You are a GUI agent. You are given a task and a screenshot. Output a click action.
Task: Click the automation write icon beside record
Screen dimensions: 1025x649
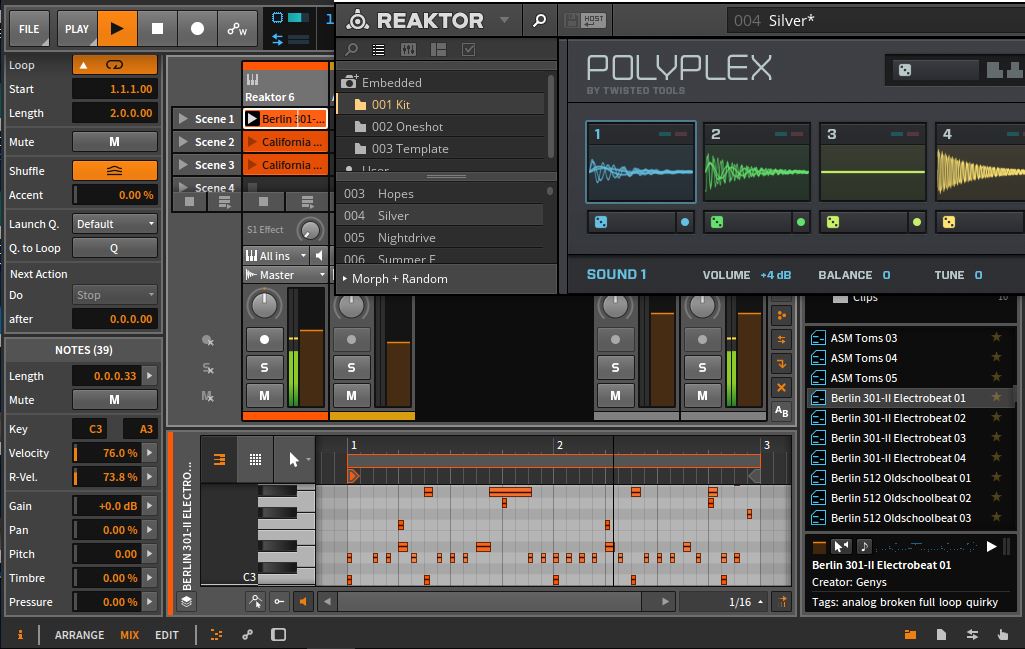tap(237, 29)
